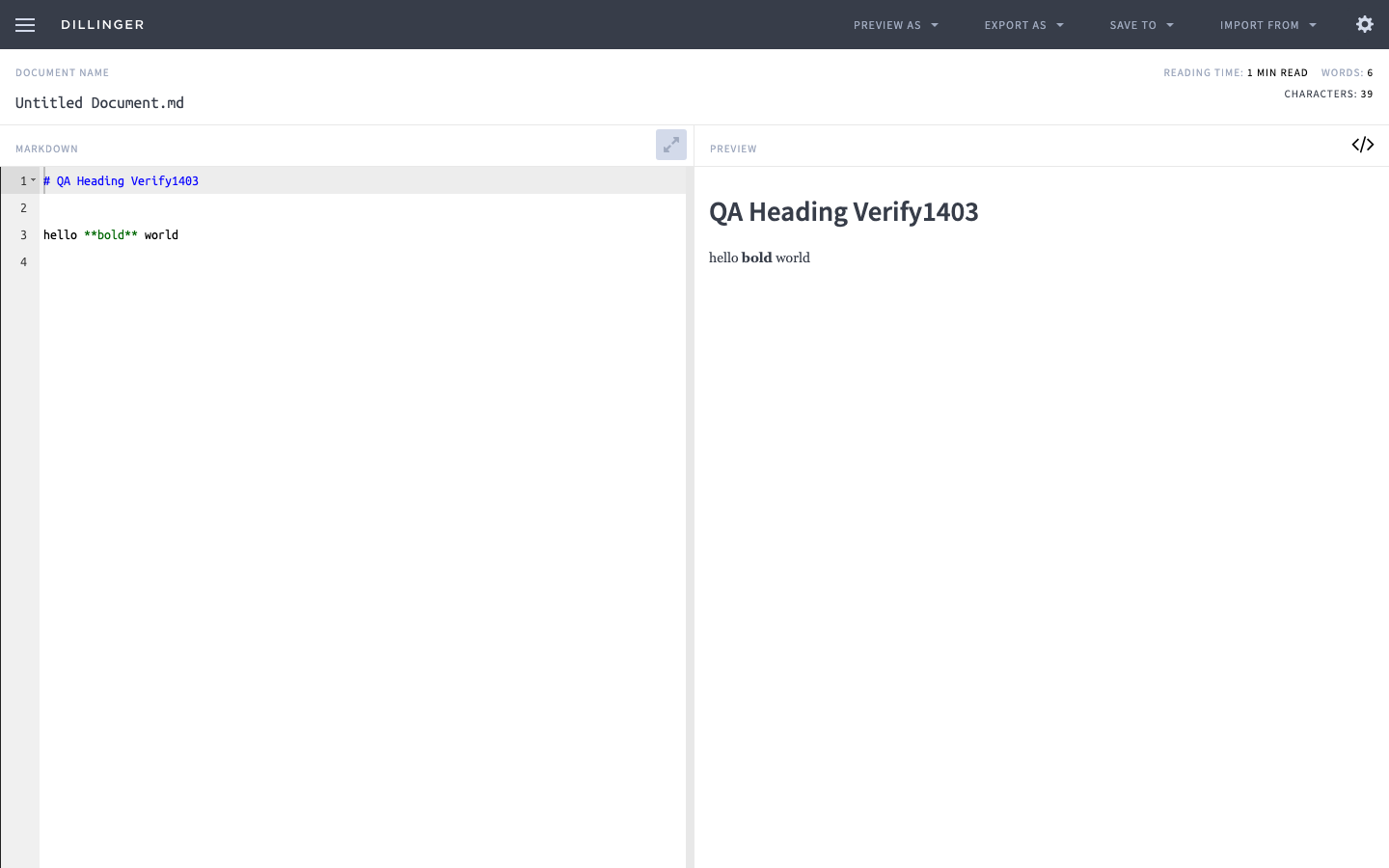1389x868 pixels.
Task: Toggle the editor fullscreen expand icon
Action: pos(671,145)
